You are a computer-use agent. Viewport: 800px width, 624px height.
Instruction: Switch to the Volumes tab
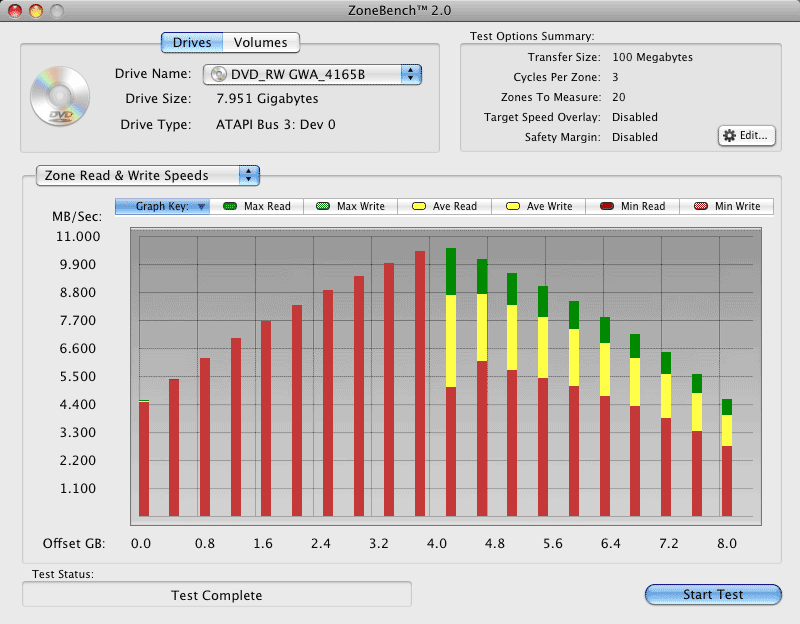coord(260,42)
